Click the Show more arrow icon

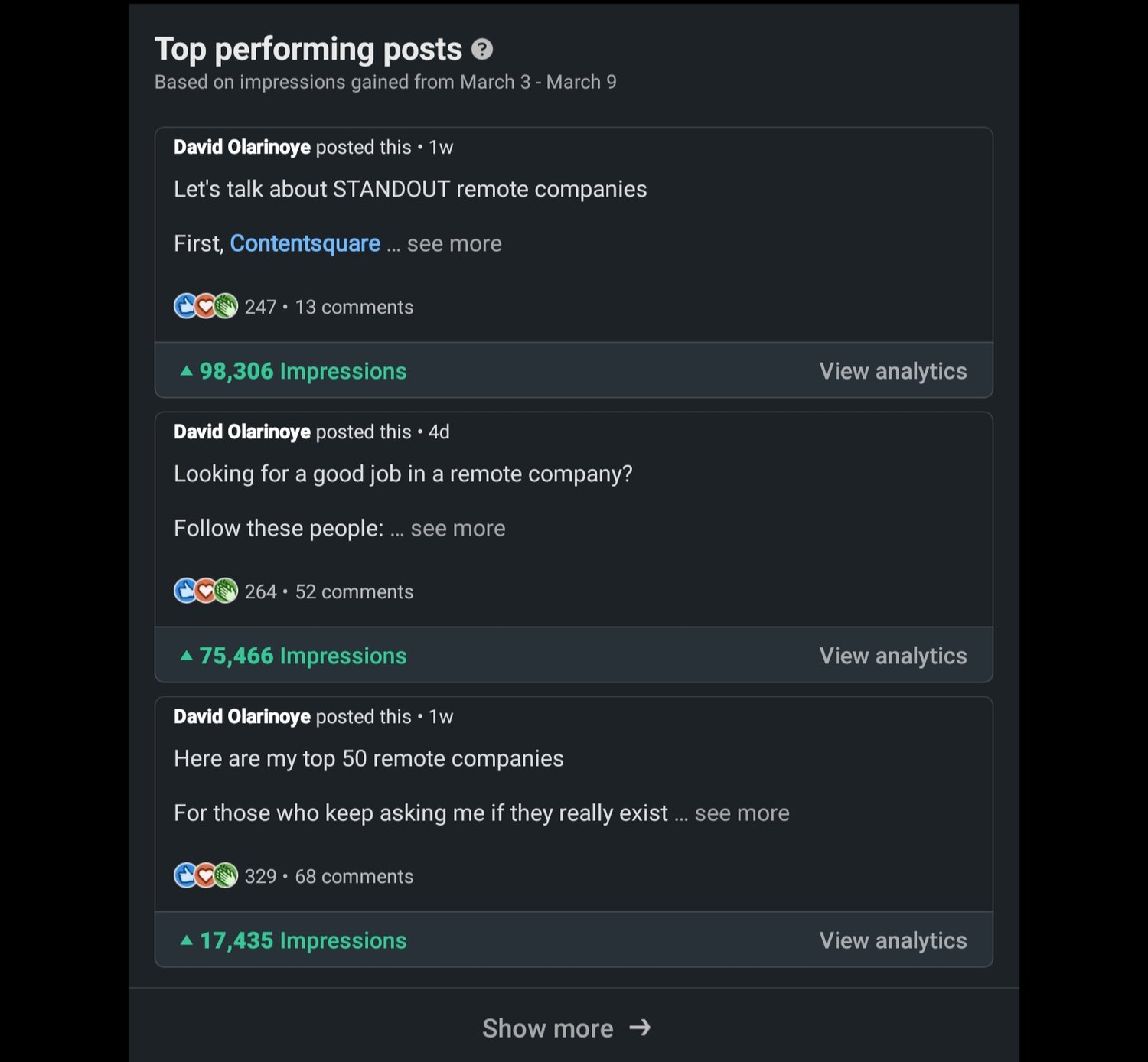[640, 1028]
